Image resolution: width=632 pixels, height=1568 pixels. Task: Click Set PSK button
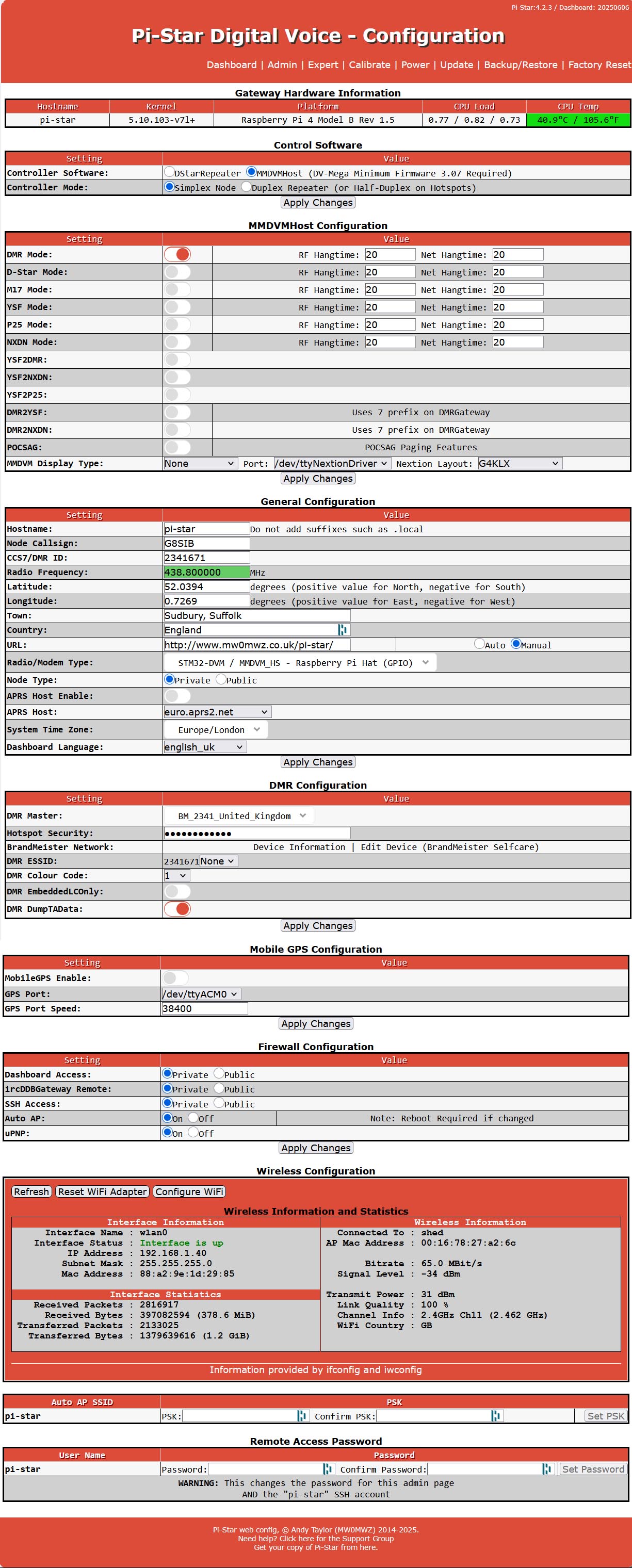605,1416
